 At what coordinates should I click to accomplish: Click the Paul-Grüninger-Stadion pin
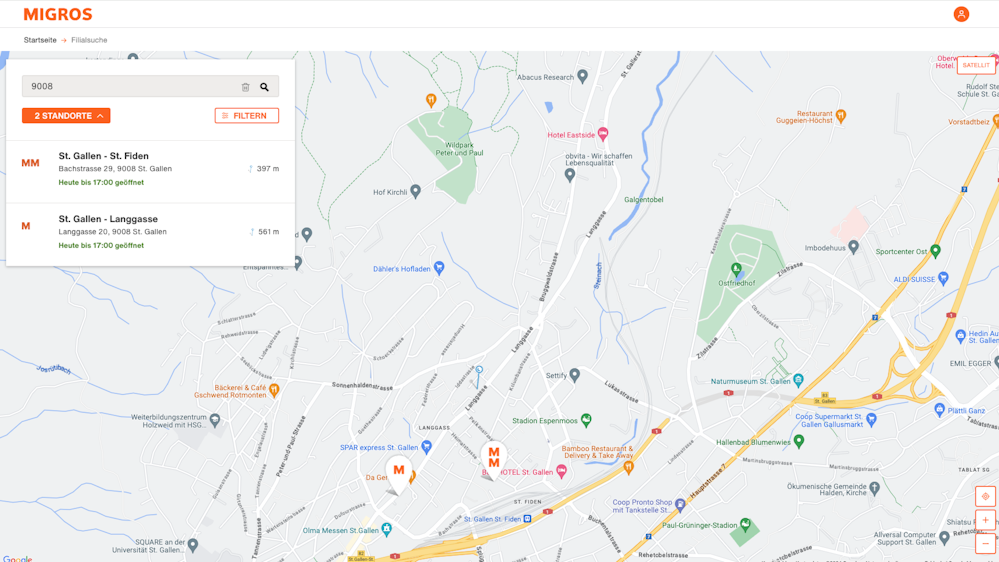(745, 524)
